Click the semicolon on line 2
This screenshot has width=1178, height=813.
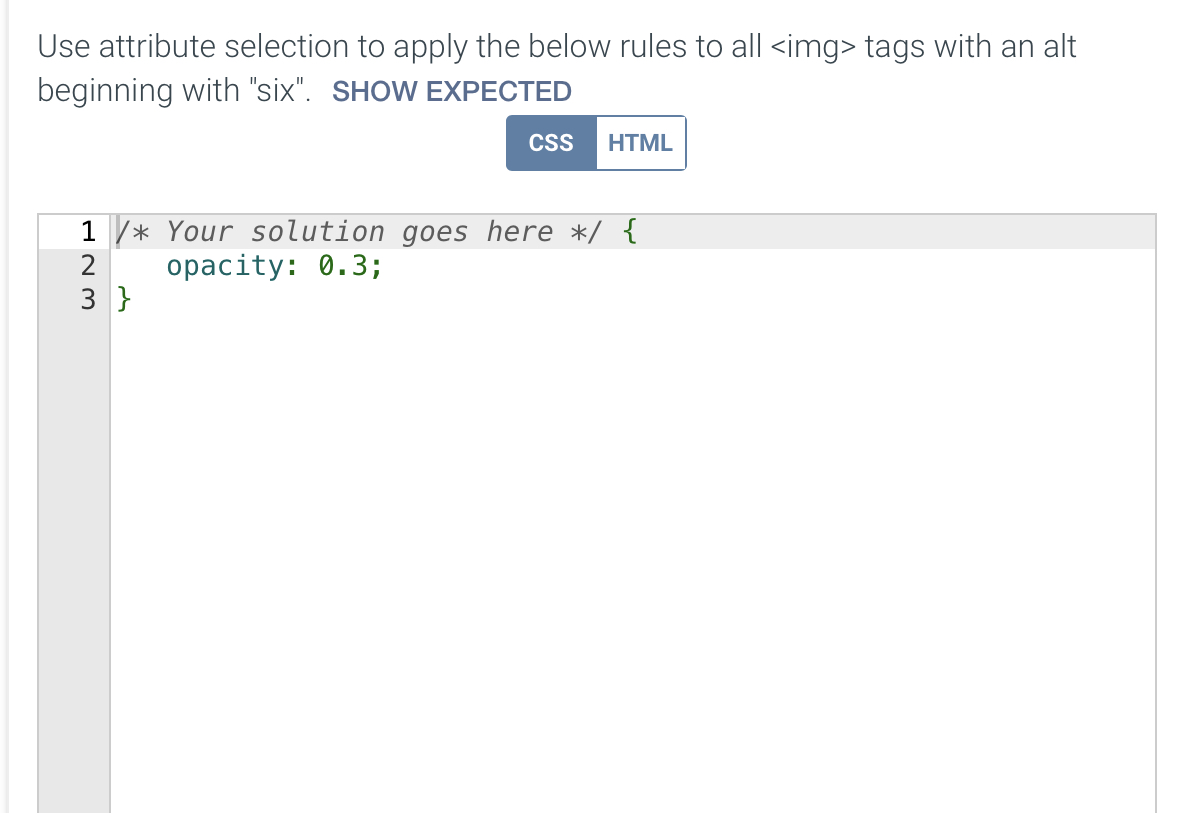375,265
